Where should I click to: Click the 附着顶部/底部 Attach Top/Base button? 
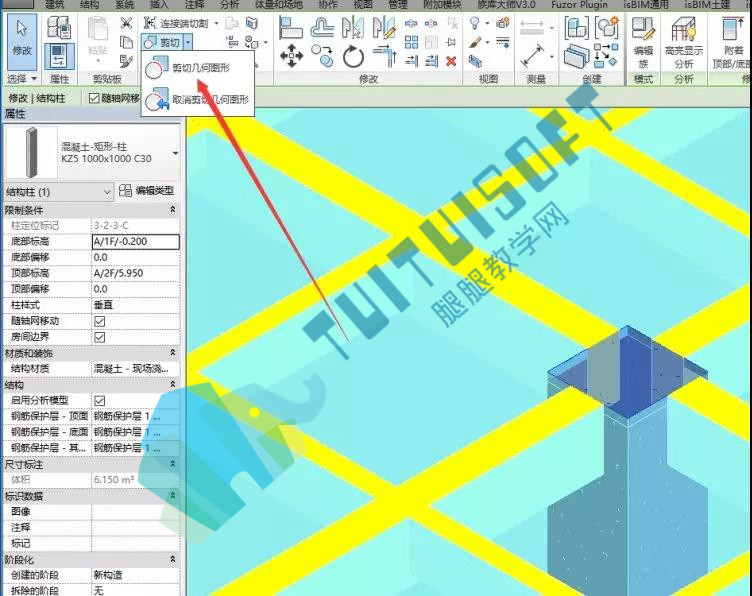click(x=732, y=42)
